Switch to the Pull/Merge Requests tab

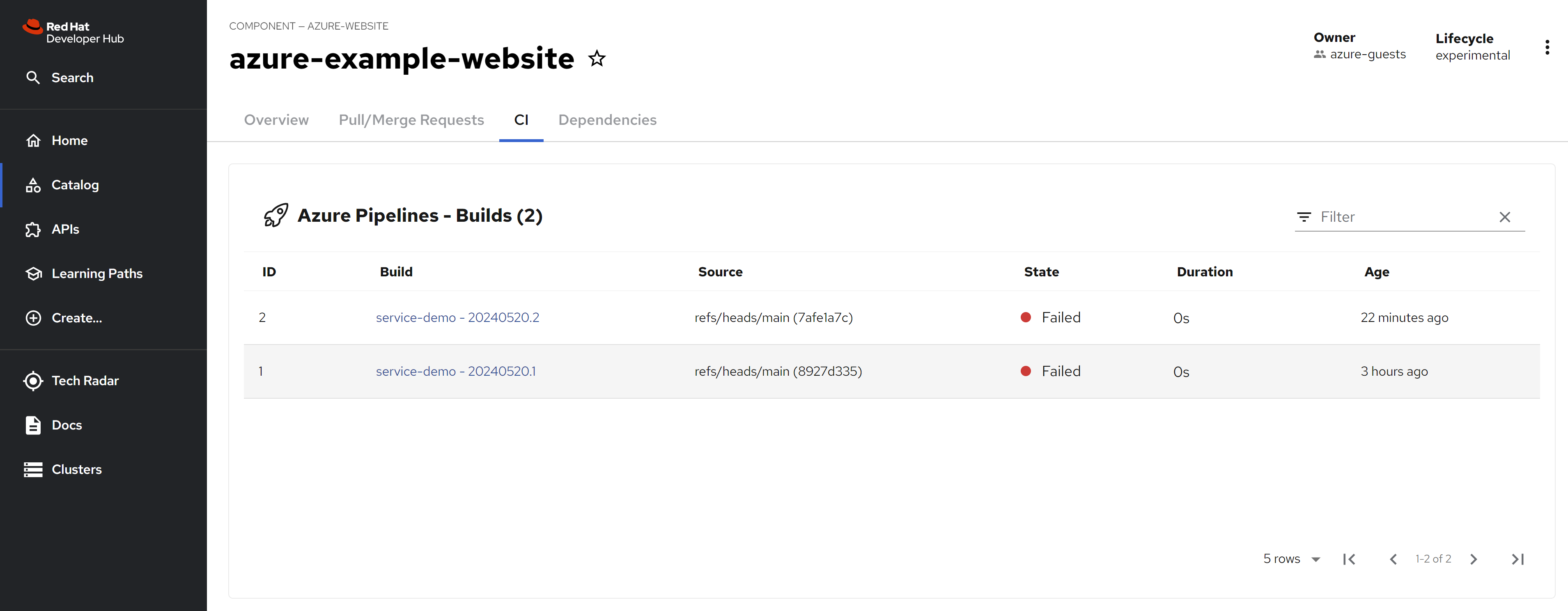pyautogui.click(x=411, y=120)
